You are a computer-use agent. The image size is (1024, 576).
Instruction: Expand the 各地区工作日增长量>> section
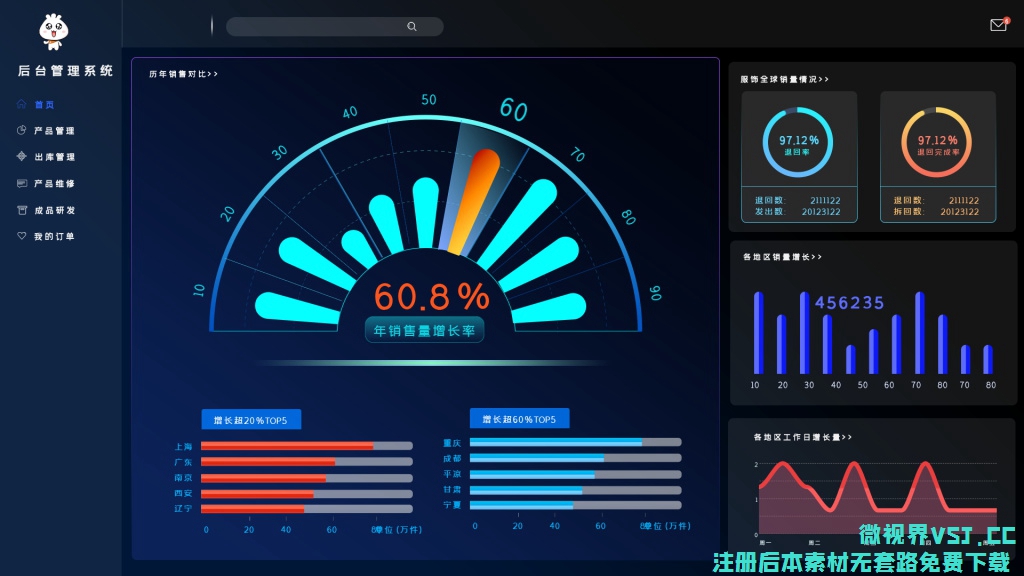coord(802,437)
